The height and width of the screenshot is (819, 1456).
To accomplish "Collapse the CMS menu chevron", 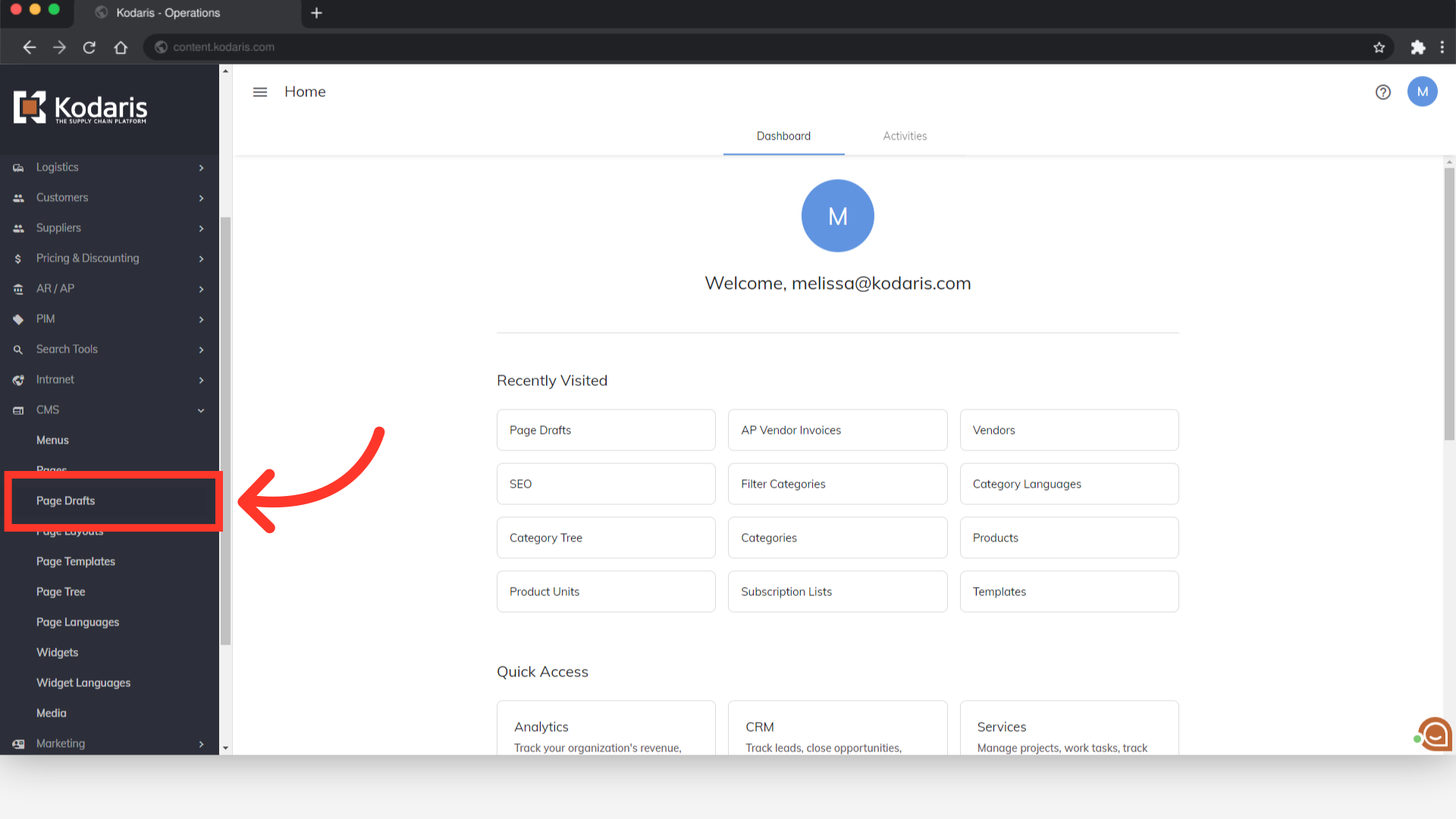I will pos(201,410).
